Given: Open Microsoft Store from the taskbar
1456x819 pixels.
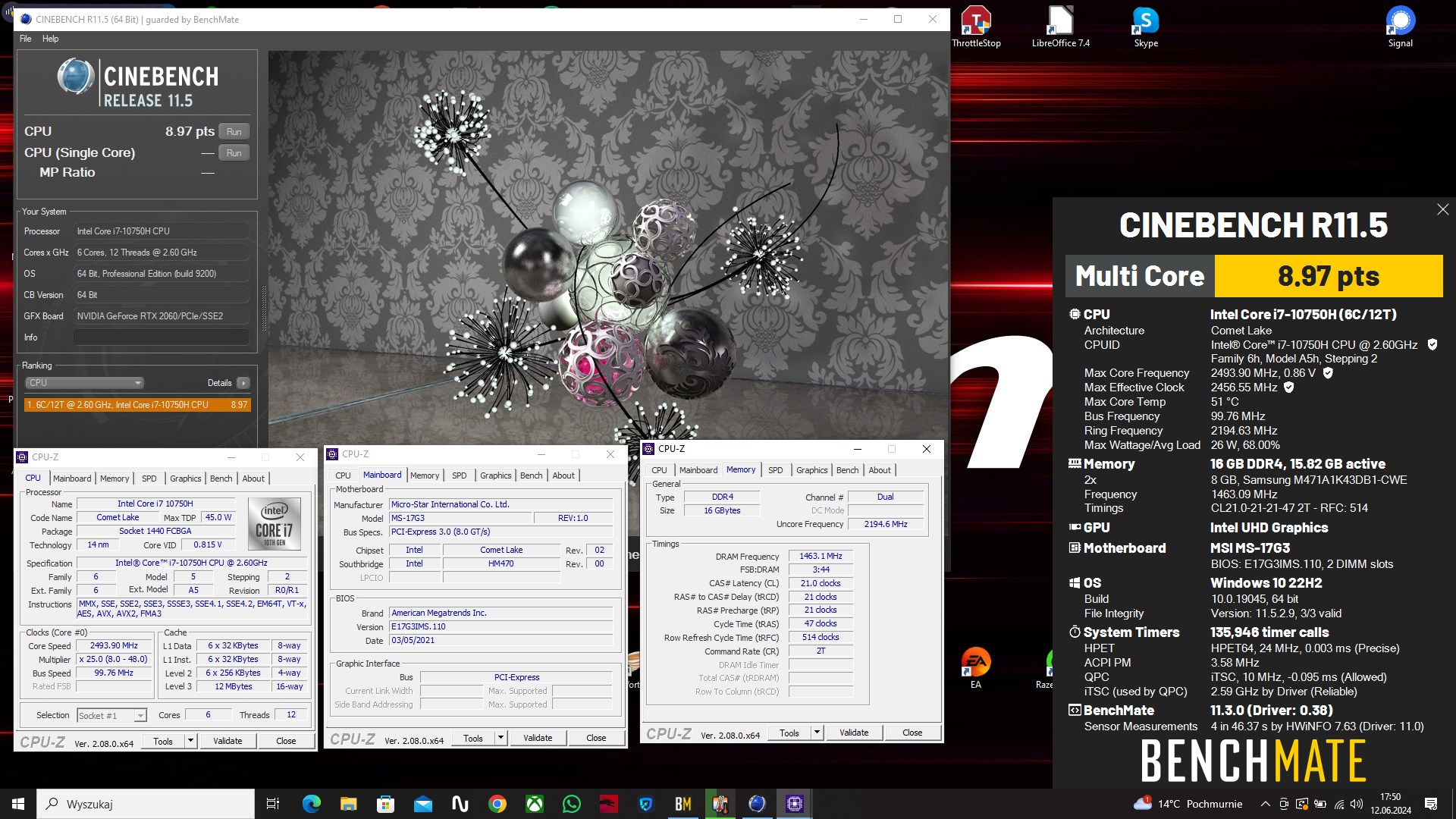Looking at the screenshot, I should pyautogui.click(x=385, y=804).
